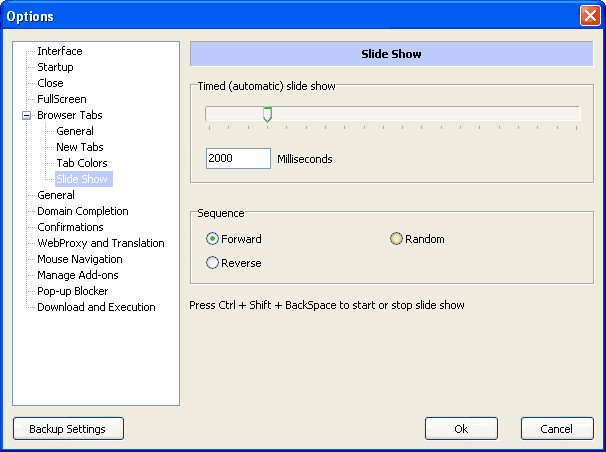606x452 pixels.
Task: Open the Tab Colors settings page
Action: [x=82, y=163]
